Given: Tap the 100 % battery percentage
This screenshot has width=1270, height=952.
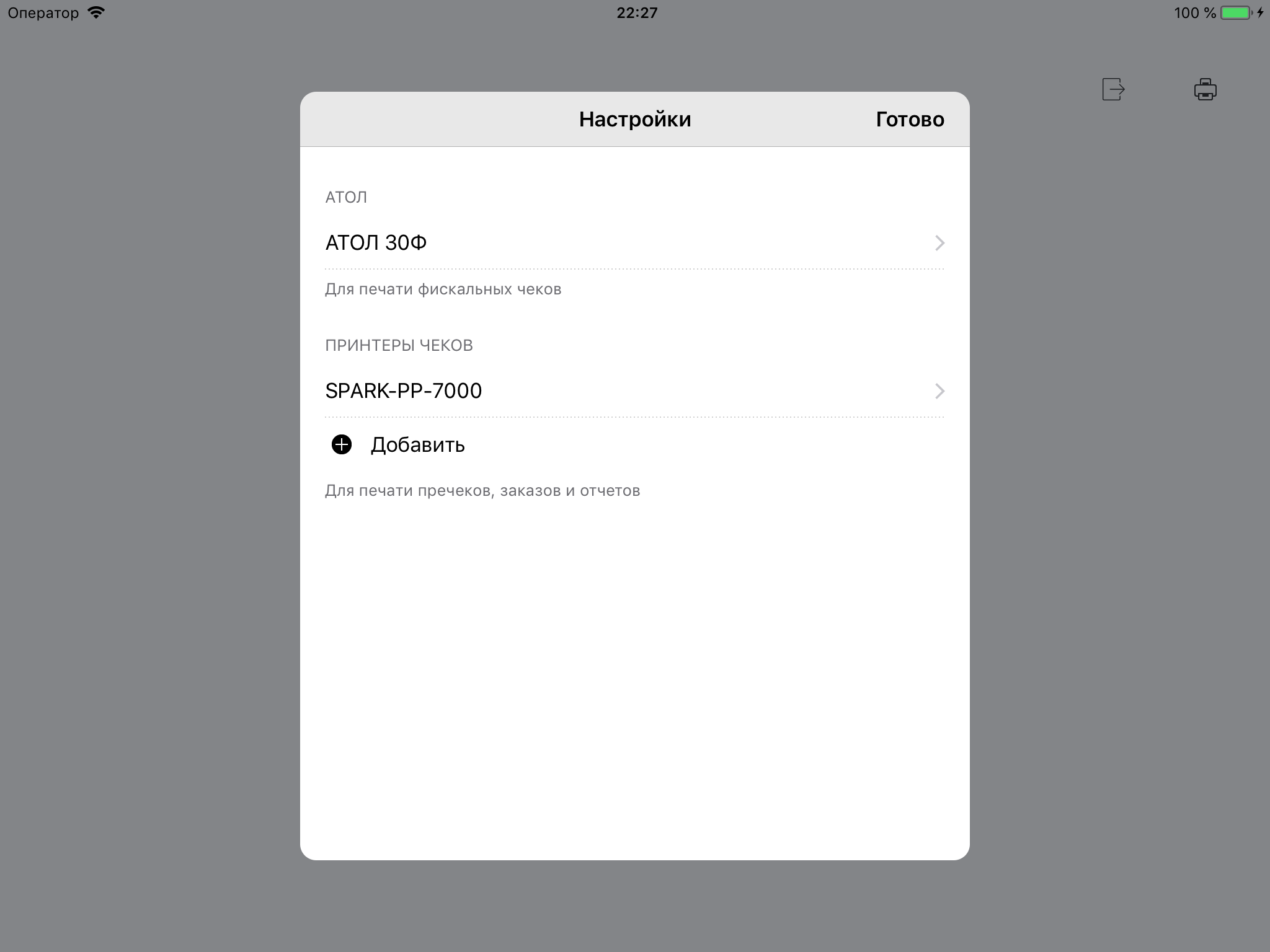Looking at the screenshot, I should [1194, 12].
